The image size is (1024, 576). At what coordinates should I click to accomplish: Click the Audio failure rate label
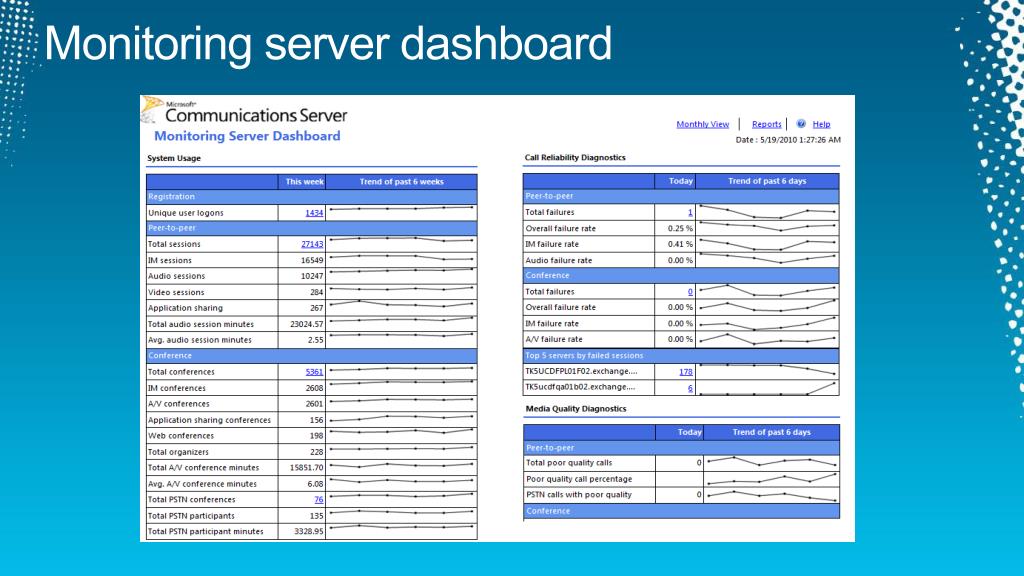(558, 260)
